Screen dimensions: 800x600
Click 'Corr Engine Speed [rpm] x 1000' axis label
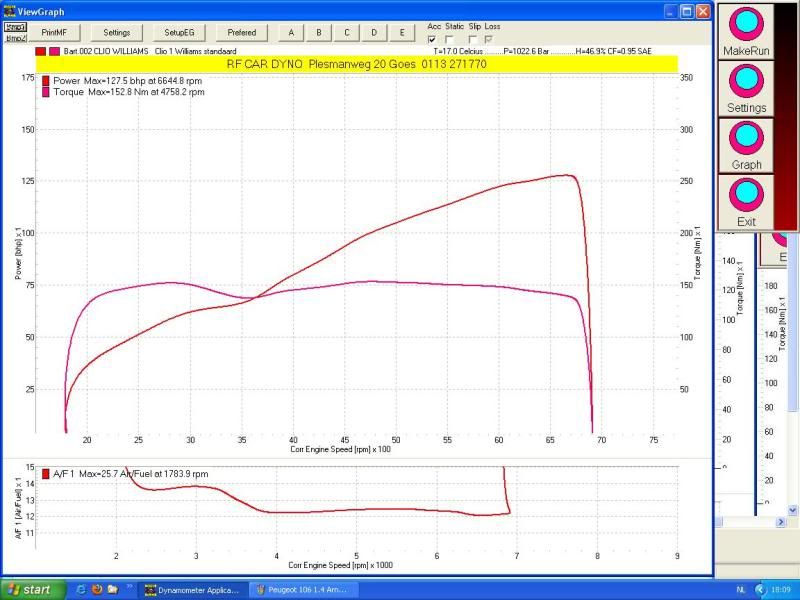340,565
